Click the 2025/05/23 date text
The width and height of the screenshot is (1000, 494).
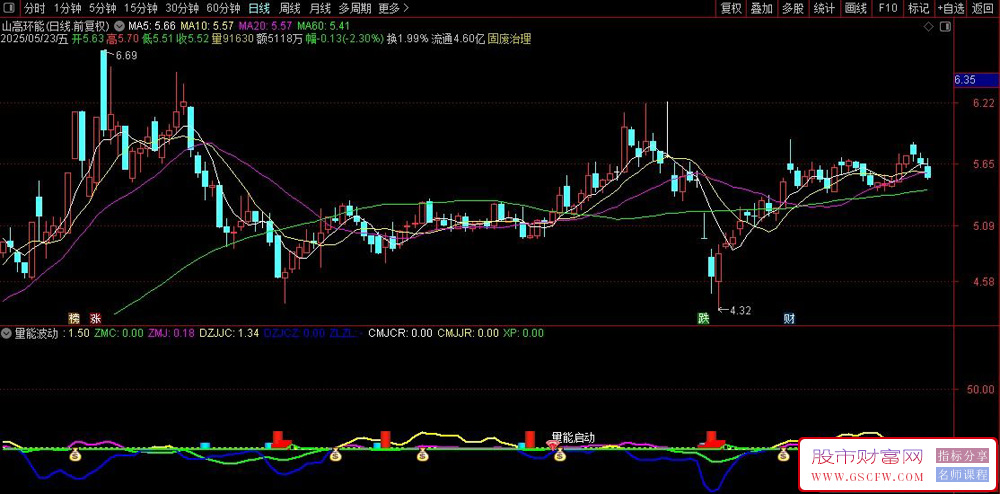29,39
